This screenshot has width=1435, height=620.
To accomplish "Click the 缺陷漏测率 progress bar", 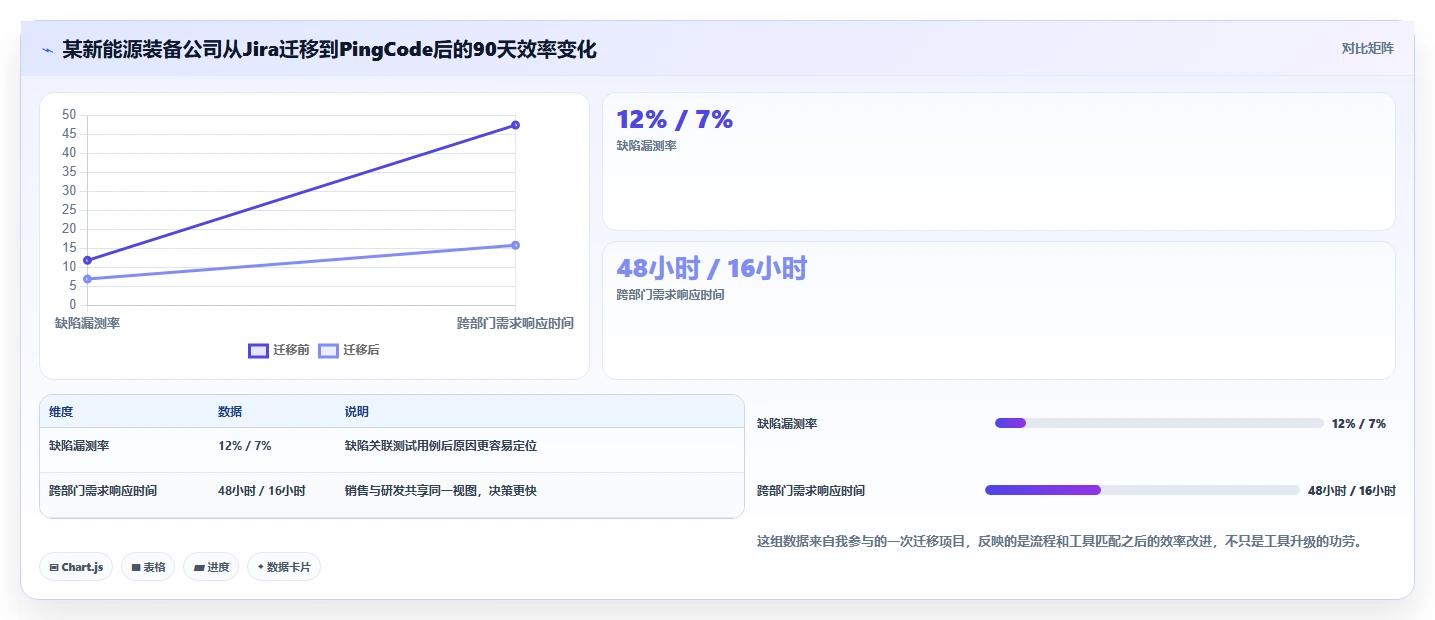I will point(1159,423).
